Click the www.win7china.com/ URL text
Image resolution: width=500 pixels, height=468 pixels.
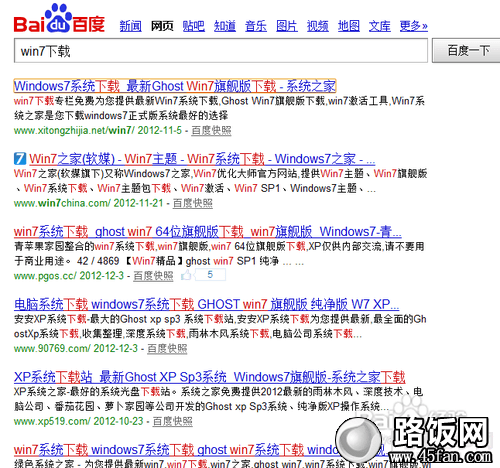[62, 203]
